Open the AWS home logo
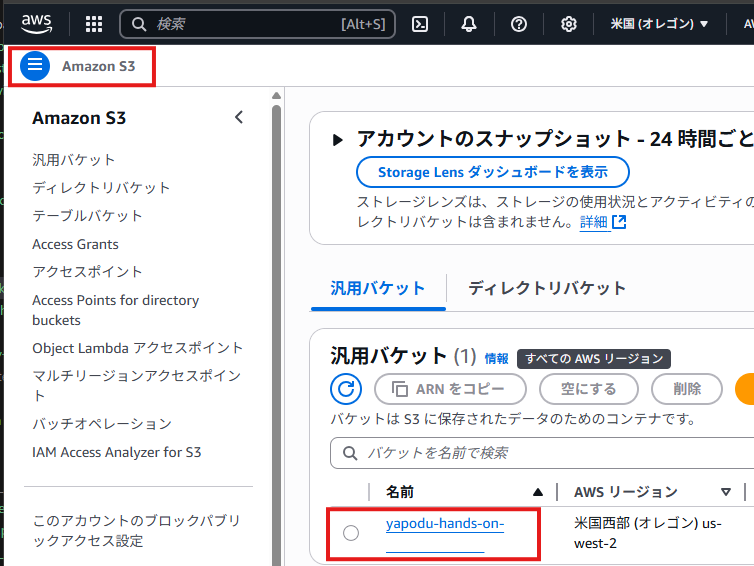The height and width of the screenshot is (566, 754). (x=37, y=23)
